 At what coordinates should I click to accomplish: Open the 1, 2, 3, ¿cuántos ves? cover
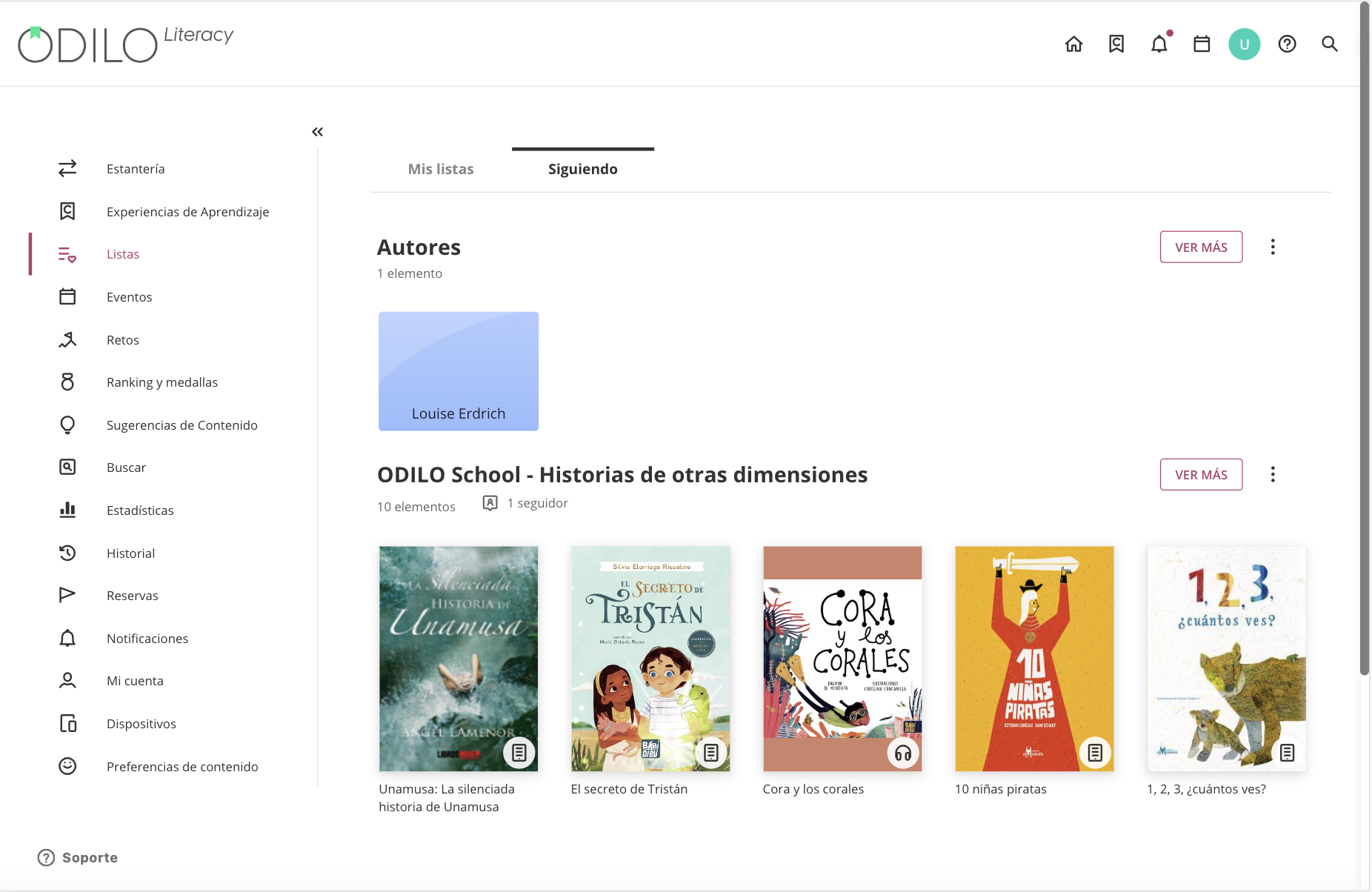coord(1226,659)
